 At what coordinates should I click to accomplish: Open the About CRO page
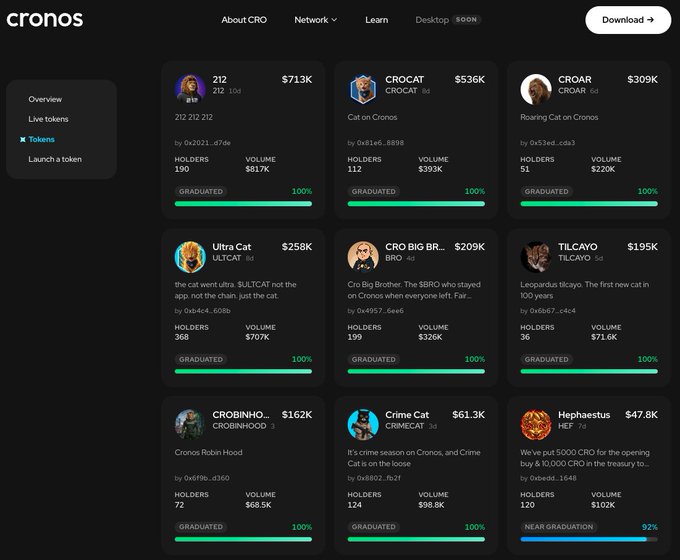[244, 20]
